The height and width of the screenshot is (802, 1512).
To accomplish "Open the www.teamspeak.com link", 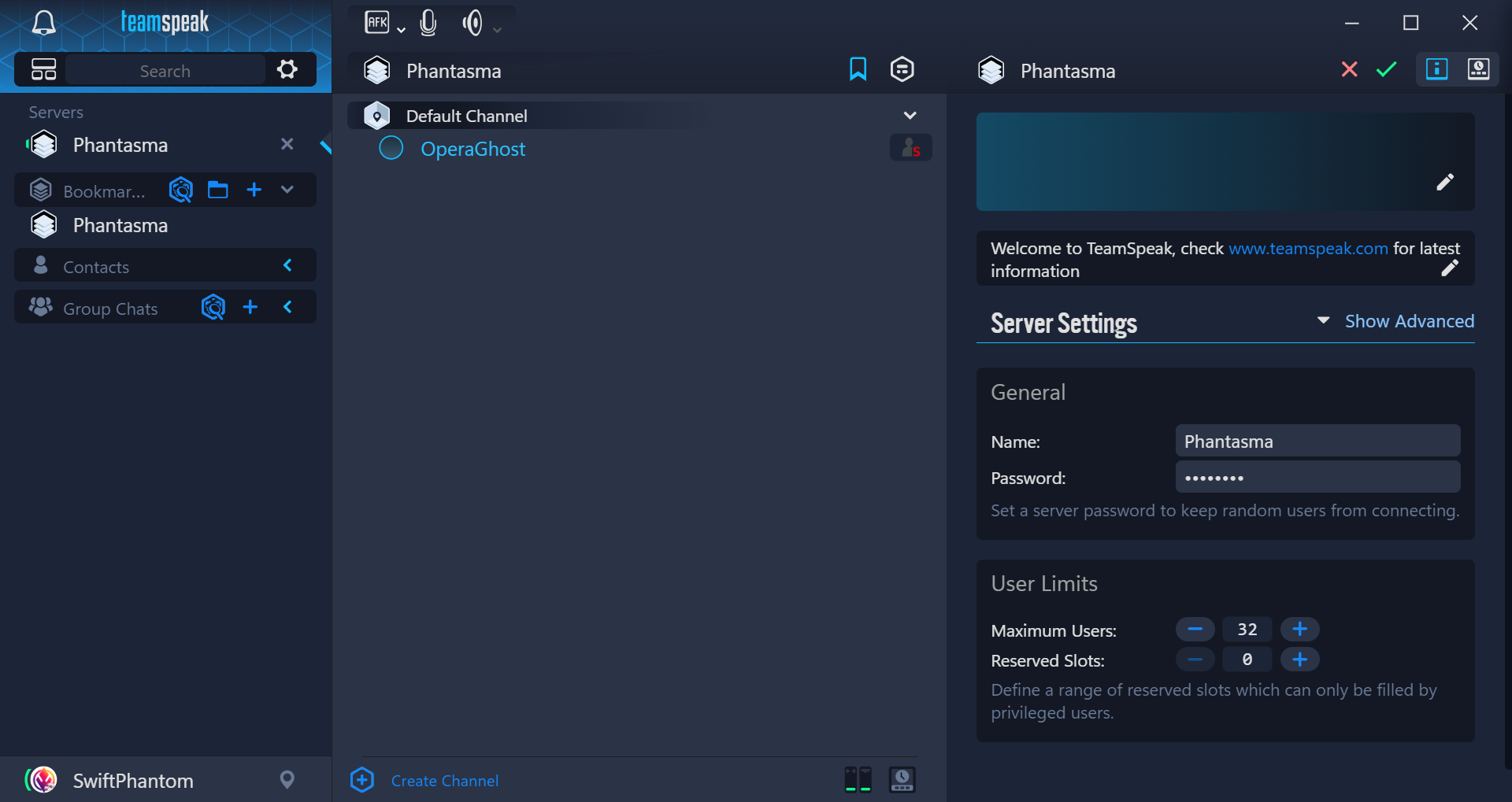I will [1308, 249].
